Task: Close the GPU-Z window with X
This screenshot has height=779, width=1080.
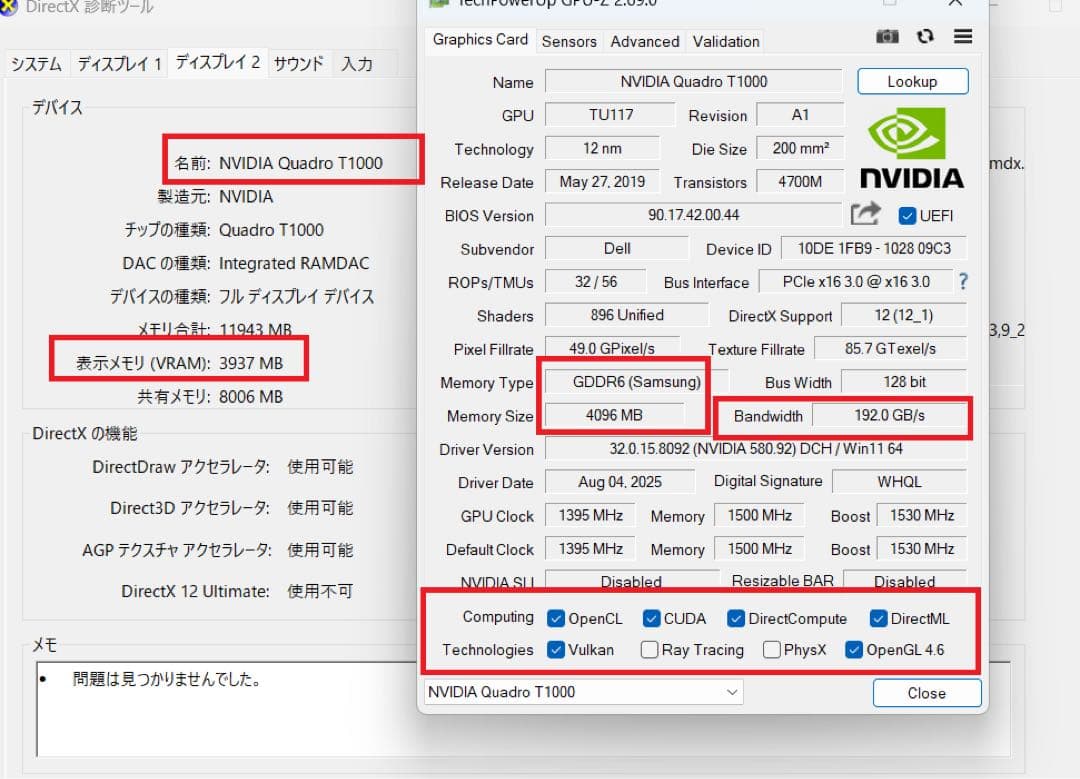Action: (955, 3)
